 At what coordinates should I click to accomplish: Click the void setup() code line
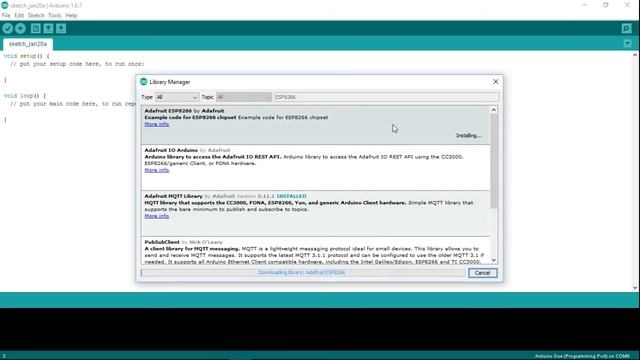26,56
